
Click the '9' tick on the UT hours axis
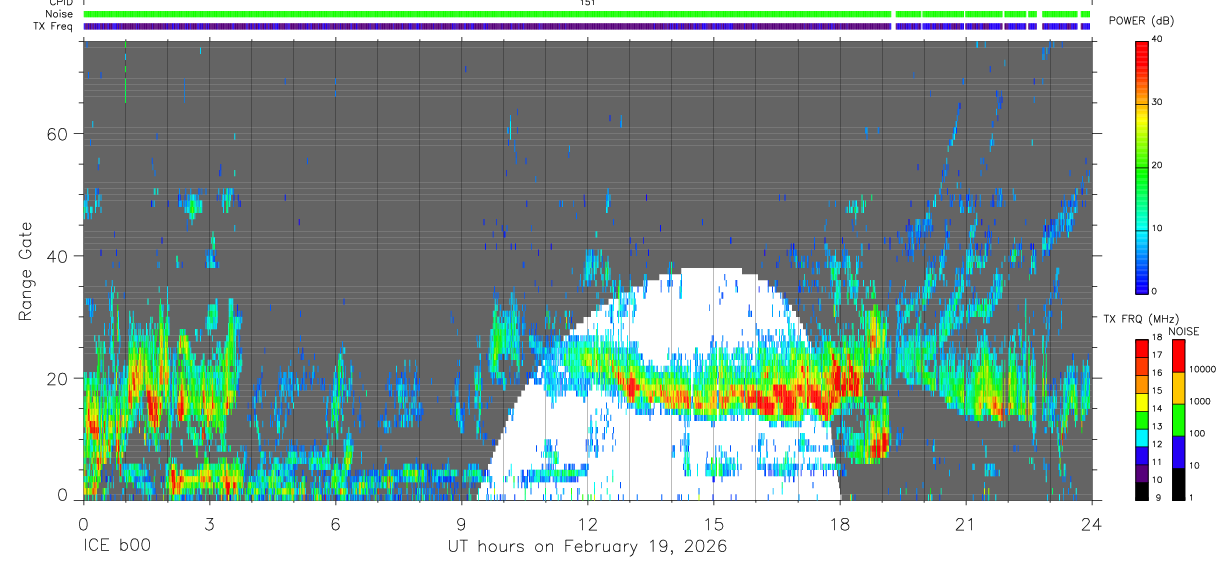(461, 522)
